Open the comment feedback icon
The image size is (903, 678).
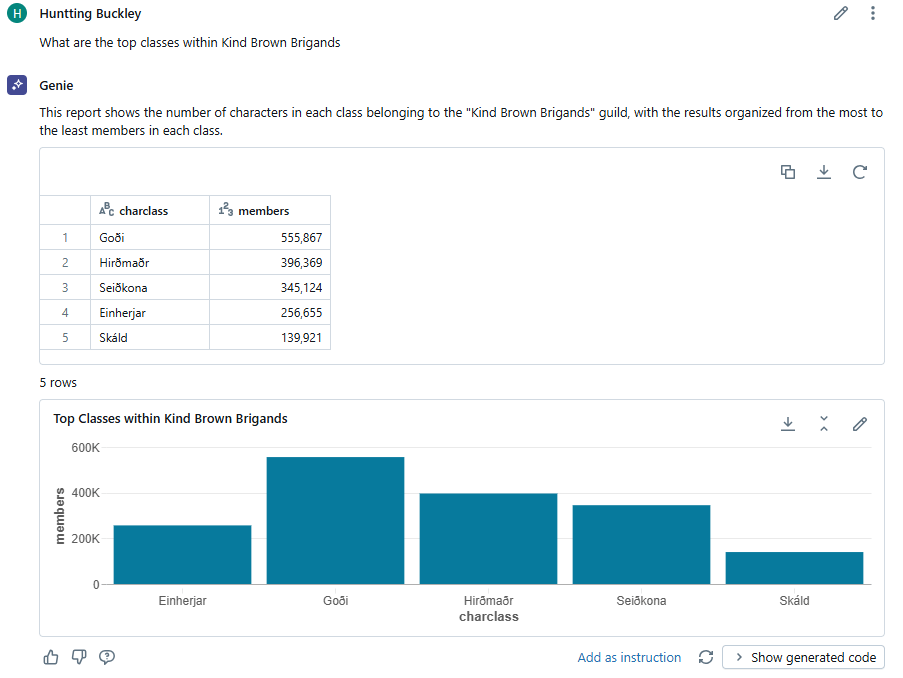point(107,657)
